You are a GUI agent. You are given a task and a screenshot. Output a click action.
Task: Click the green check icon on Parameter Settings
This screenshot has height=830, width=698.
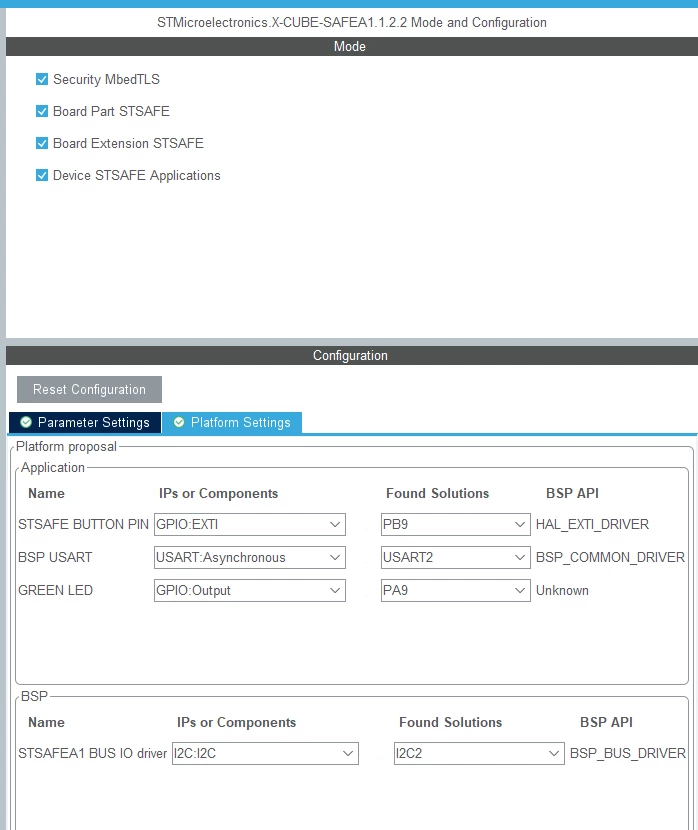tap(25, 422)
